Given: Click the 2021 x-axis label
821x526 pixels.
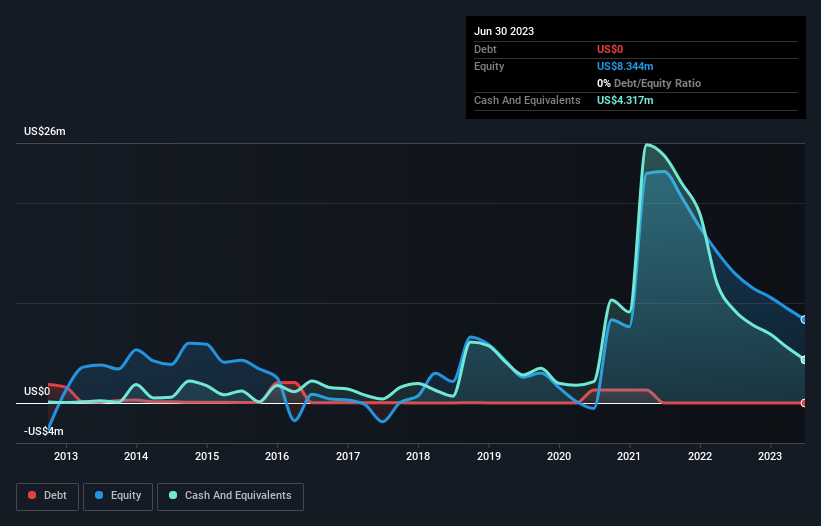Looking at the screenshot, I should tap(629, 456).
